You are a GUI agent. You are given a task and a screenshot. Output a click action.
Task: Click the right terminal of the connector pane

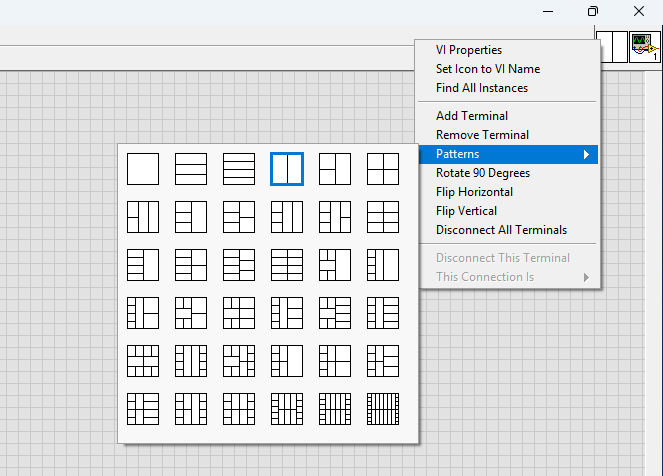620,47
